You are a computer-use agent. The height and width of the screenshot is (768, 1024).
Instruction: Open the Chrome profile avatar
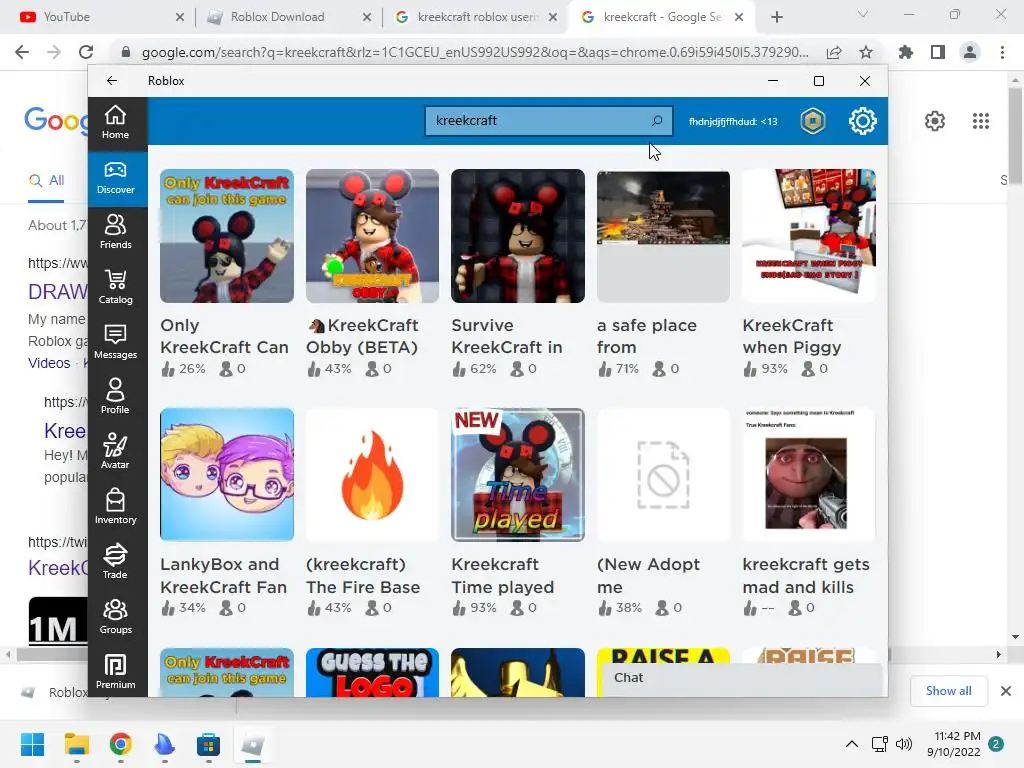[x=970, y=52]
